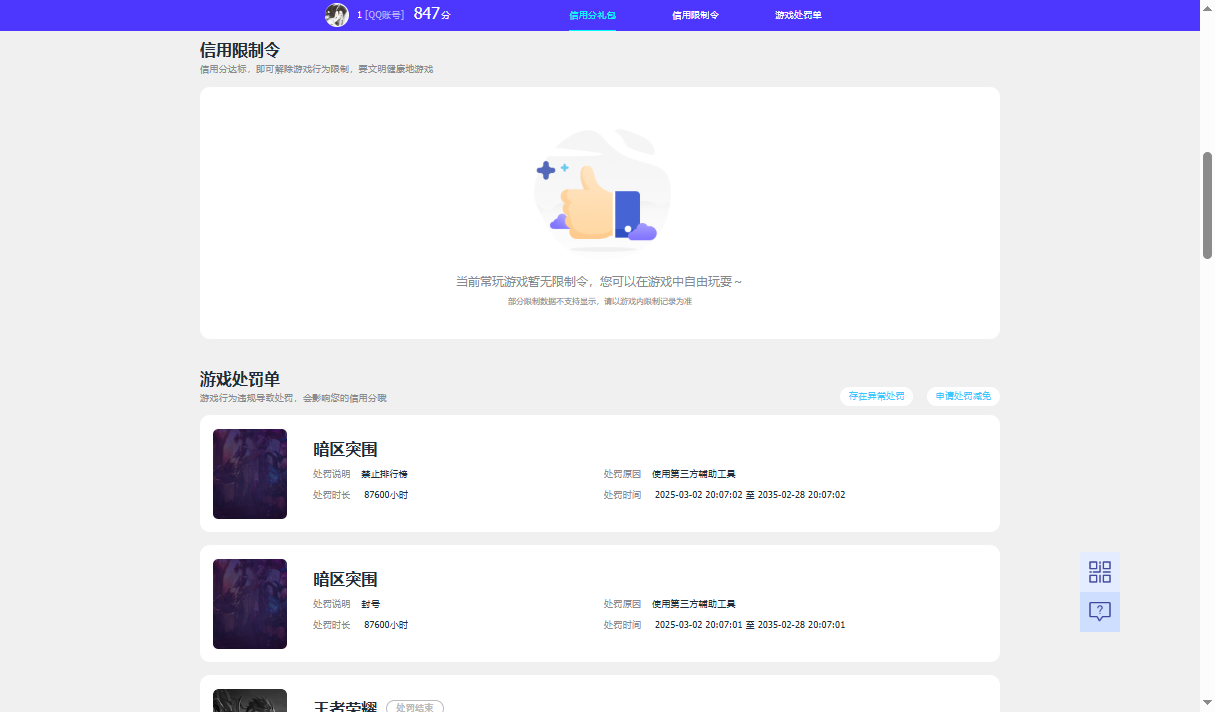This screenshot has height=712, width=1215.
Task: Switch to the 游戏处罚单 tab
Action: coord(798,15)
